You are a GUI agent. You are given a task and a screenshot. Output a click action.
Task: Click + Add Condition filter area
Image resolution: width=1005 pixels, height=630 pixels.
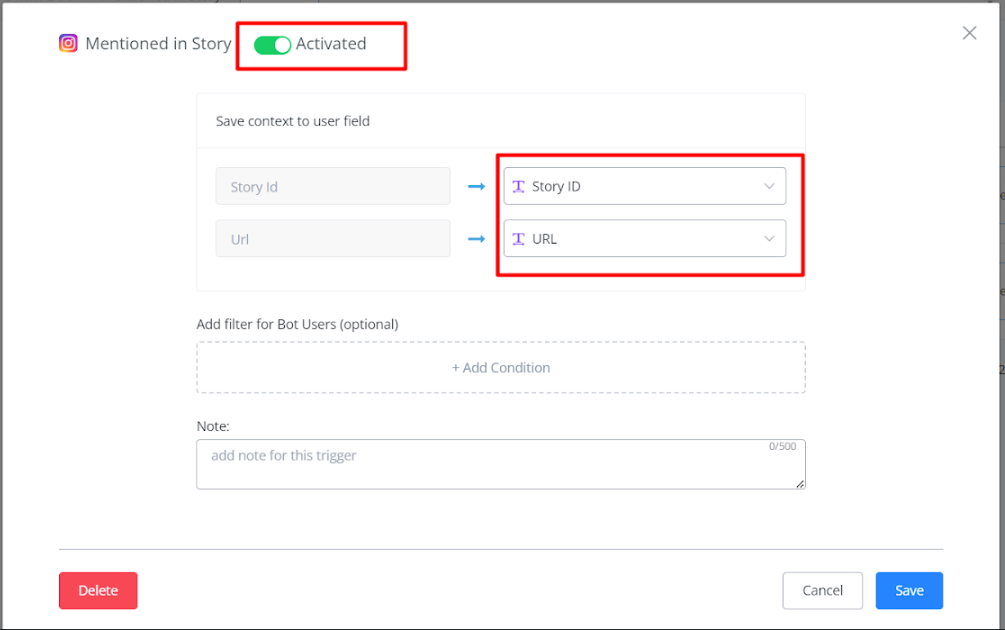click(x=501, y=368)
